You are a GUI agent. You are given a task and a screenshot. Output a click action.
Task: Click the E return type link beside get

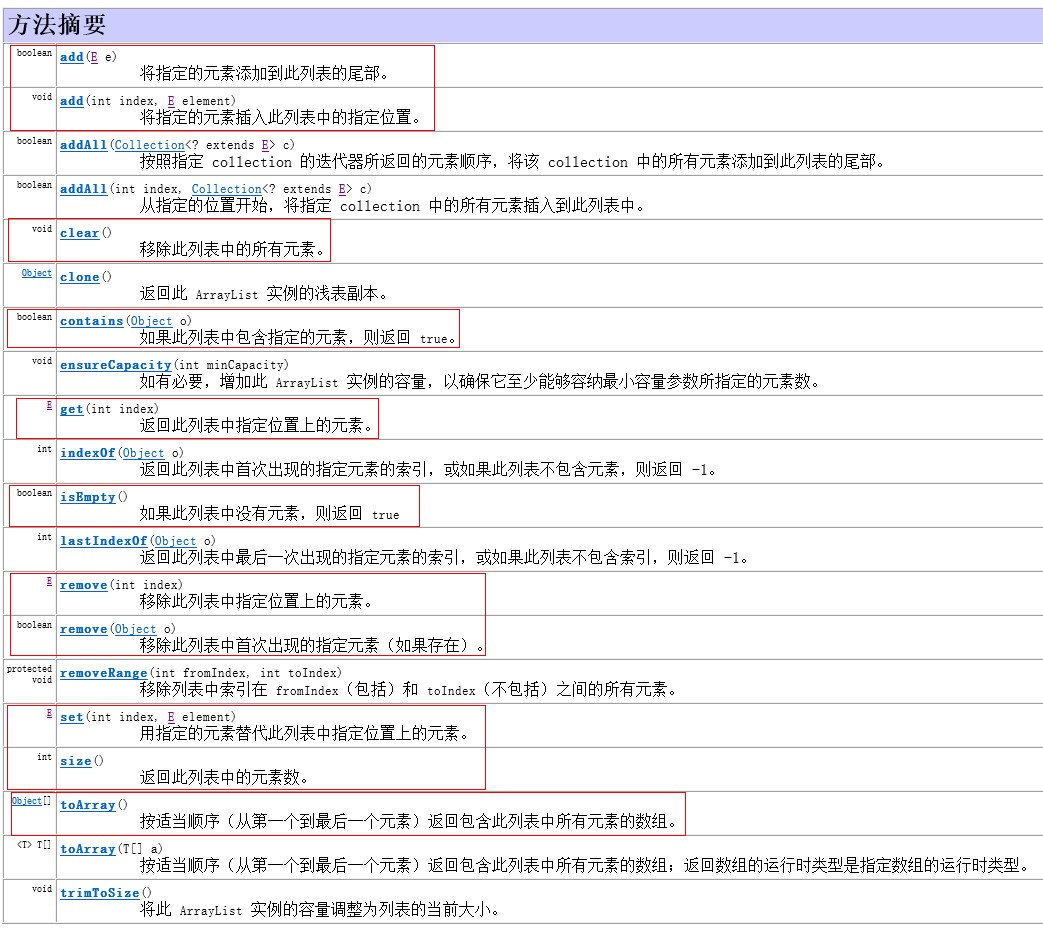[x=49, y=405]
